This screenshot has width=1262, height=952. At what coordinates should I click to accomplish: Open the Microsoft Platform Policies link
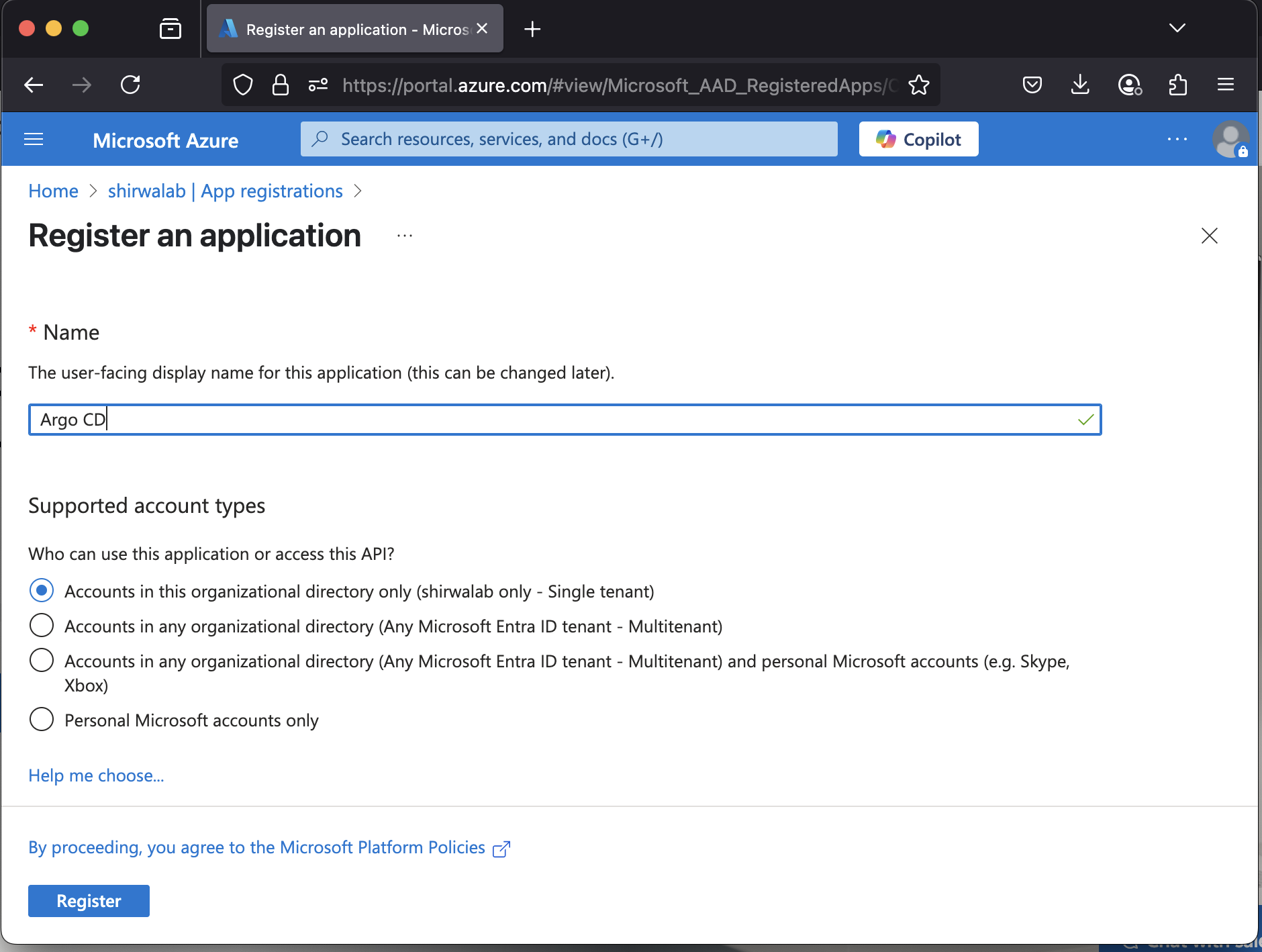pyautogui.click(x=269, y=848)
